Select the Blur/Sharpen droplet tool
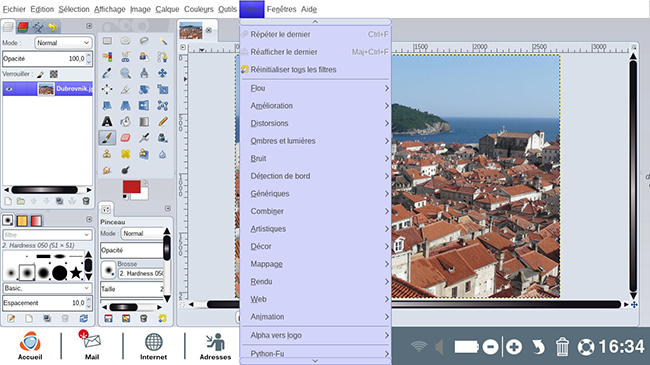Screen dimensions: 650x365 (162, 154)
